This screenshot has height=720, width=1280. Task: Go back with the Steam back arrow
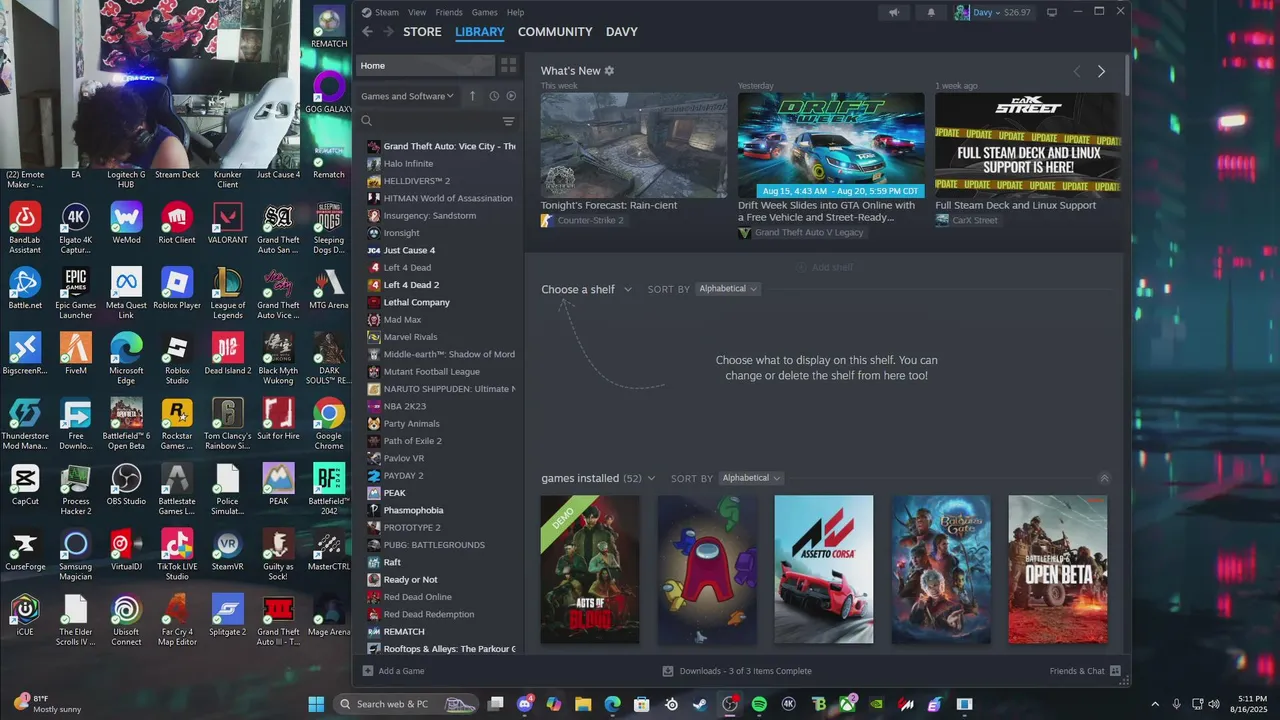(x=367, y=32)
